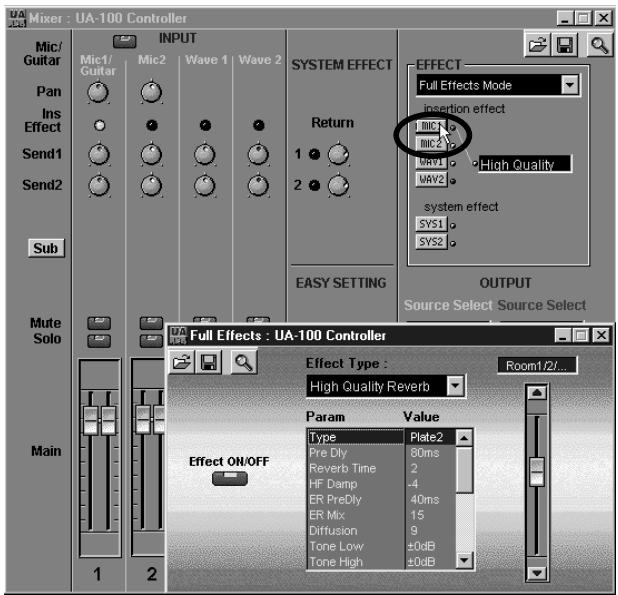Toggle System Effect Return 2 indicator
The image size is (618, 595).
coord(315,185)
